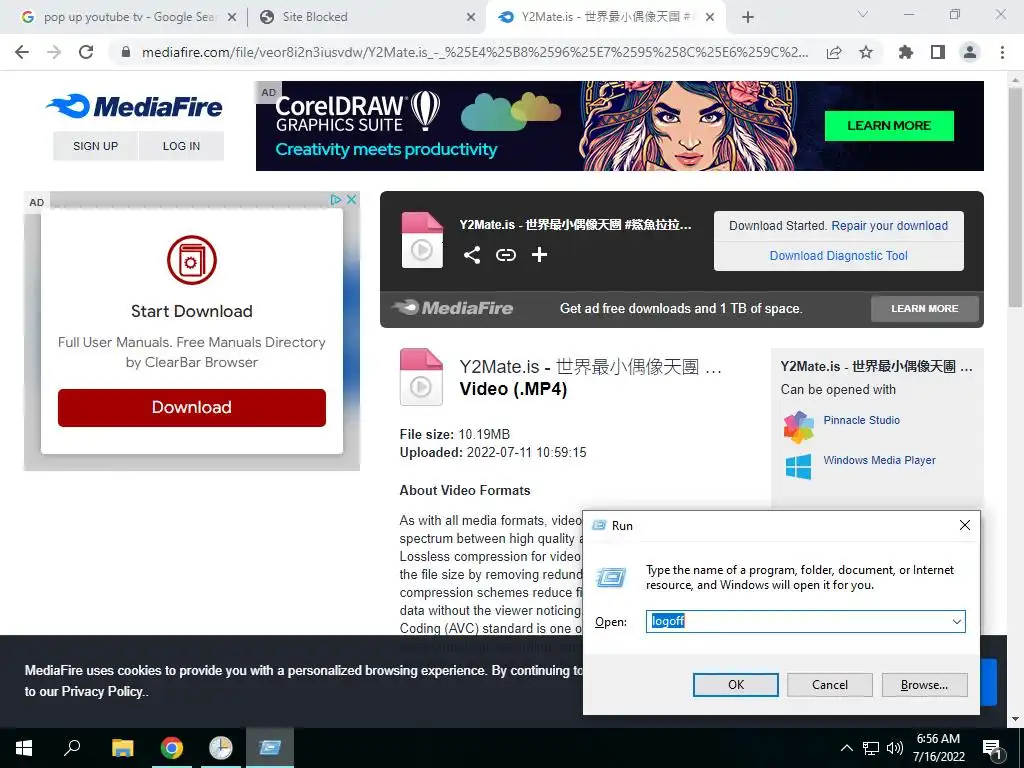
Task: Click the Pinnacle Studio icon
Action: pyautogui.click(x=798, y=427)
